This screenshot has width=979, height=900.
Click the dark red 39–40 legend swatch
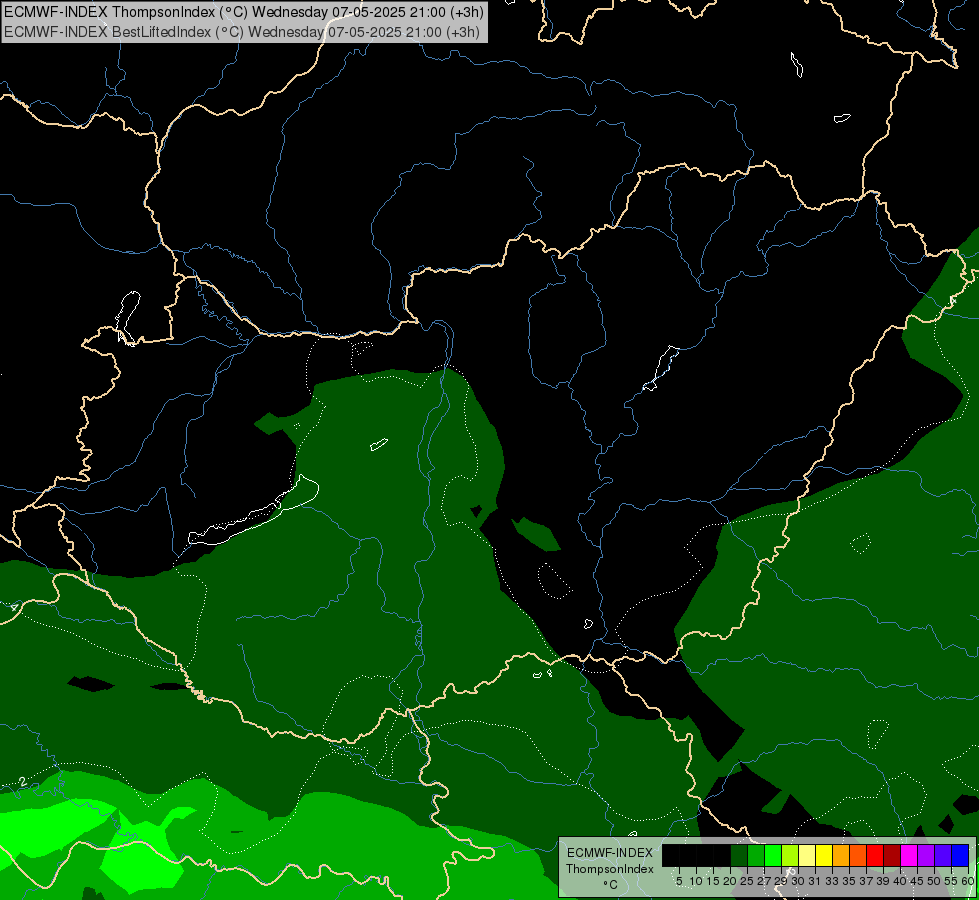(x=892, y=855)
